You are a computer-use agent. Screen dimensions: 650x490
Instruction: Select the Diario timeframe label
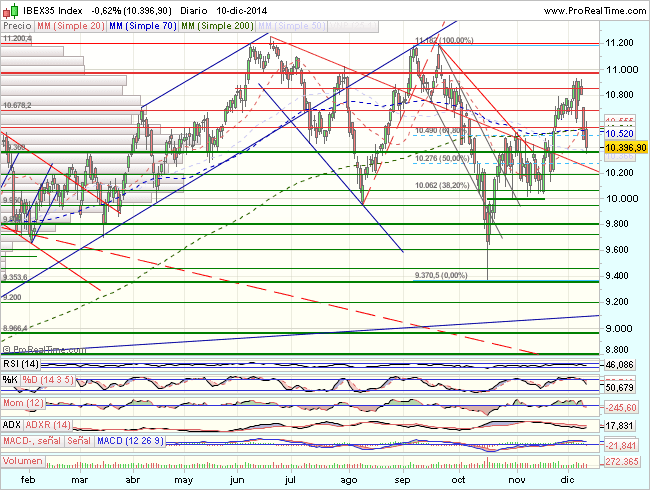coord(194,11)
